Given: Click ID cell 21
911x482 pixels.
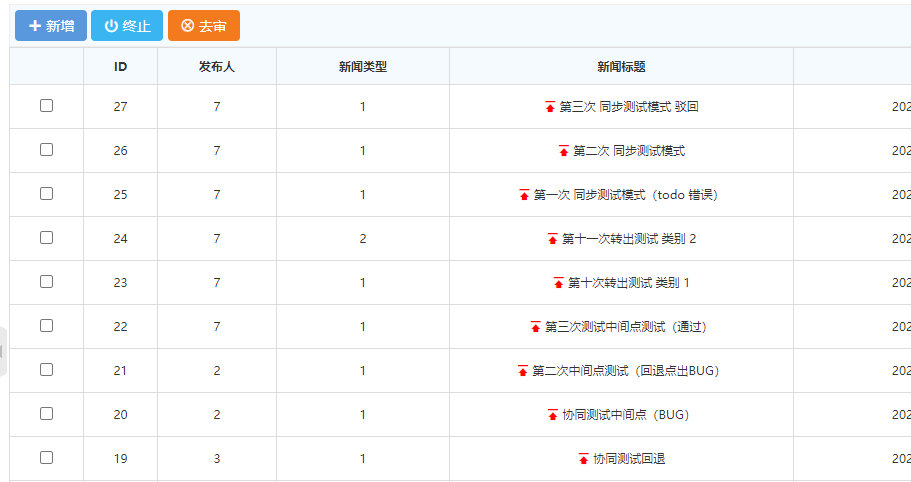Looking at the screenshot, I should [120, 371].
